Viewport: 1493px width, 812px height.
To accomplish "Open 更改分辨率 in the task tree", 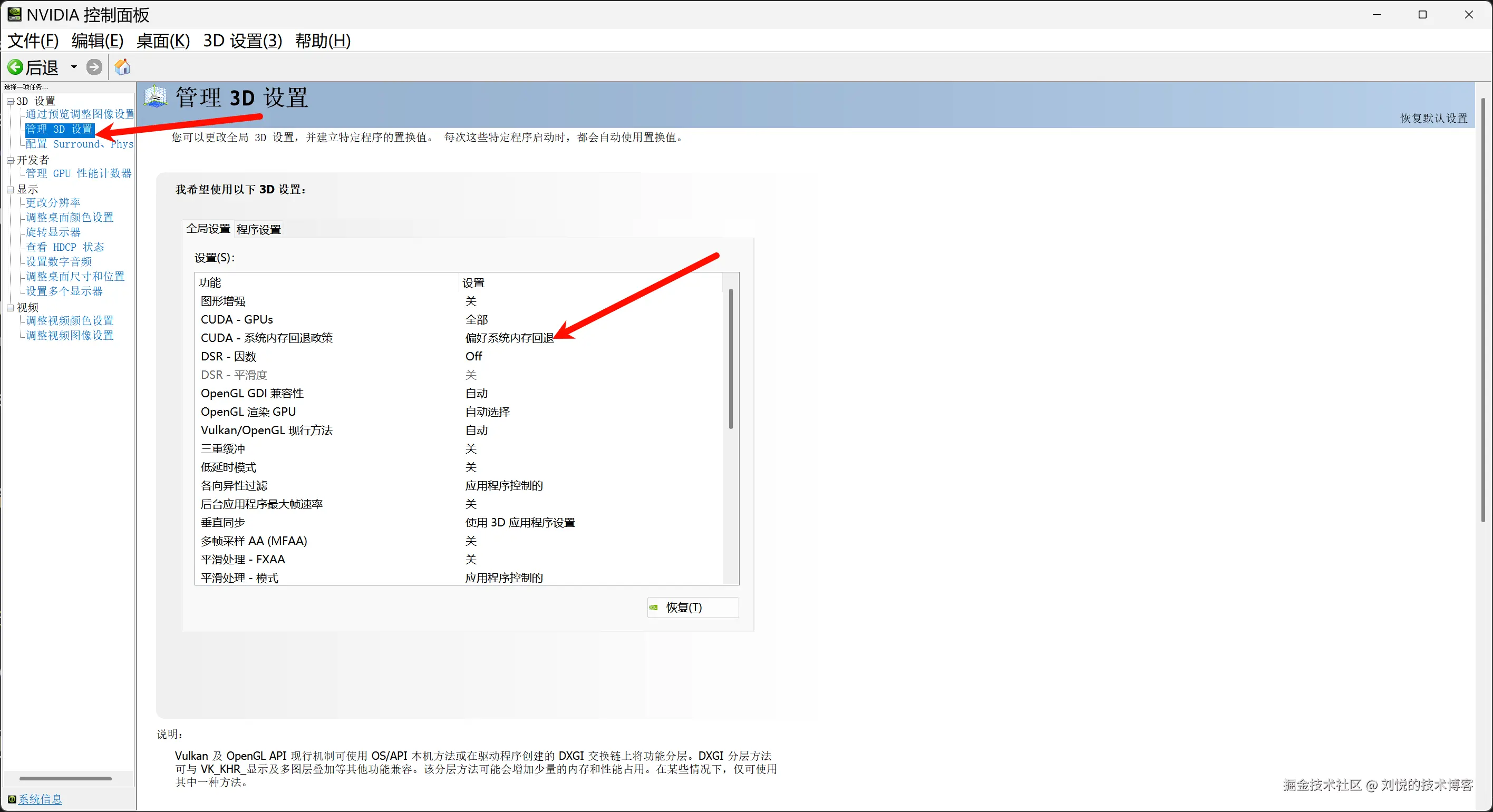I will [x=53, y=203].
